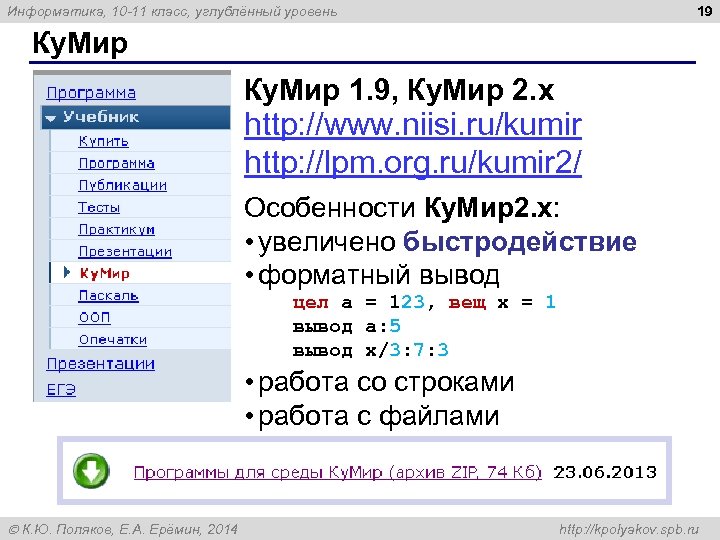This screenshot has height=540, width=720.
Task: Download Программы для среды КуМир archive link
Action: coord(338,472)
